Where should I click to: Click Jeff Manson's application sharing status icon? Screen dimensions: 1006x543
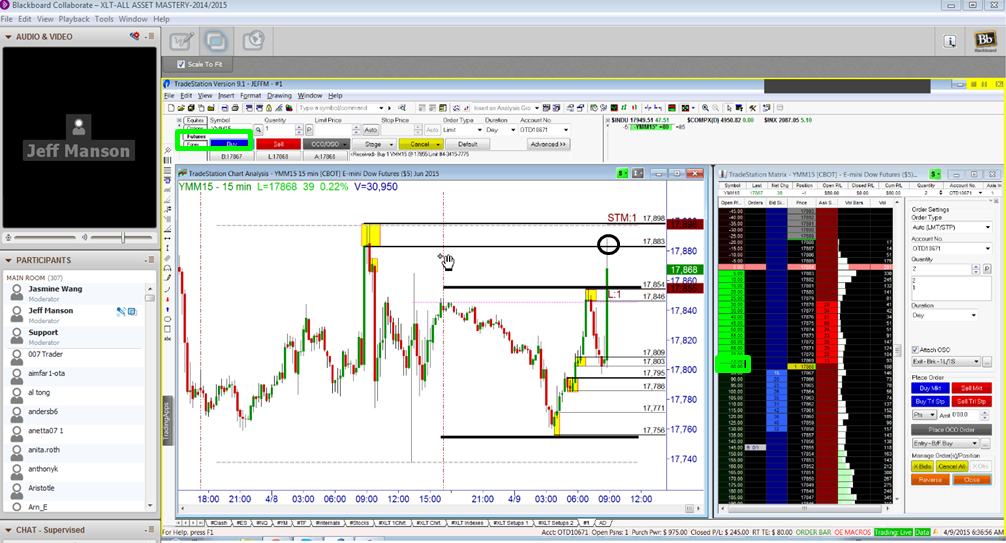point(132,311)
